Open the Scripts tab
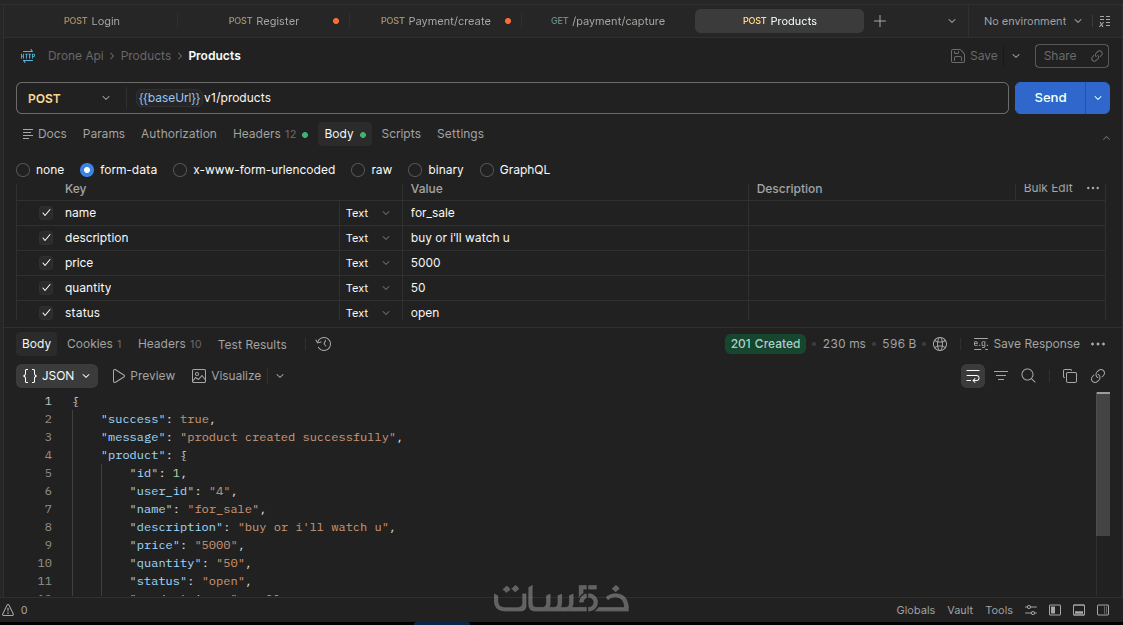Viewport: 1123px width, 625px height. (401, 134)
